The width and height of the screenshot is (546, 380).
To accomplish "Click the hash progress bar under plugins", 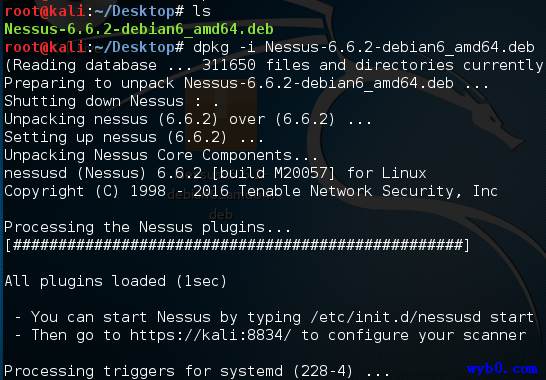I will click(237, 245).
